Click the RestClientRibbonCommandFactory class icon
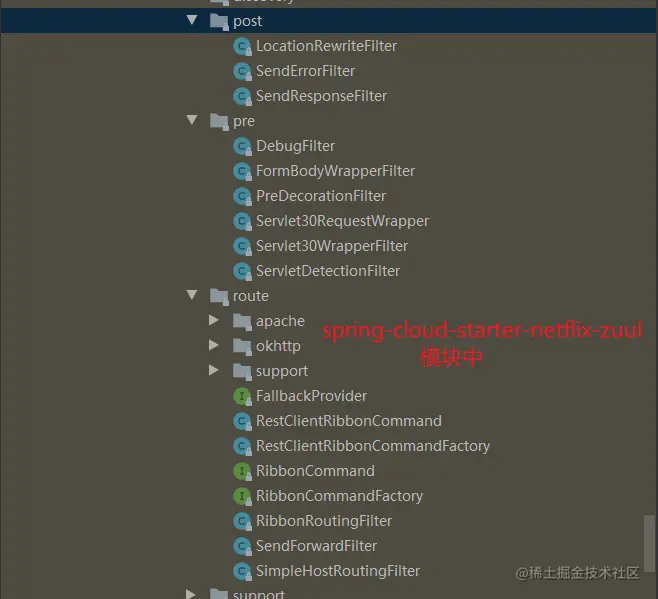 [x=243, y=446]
